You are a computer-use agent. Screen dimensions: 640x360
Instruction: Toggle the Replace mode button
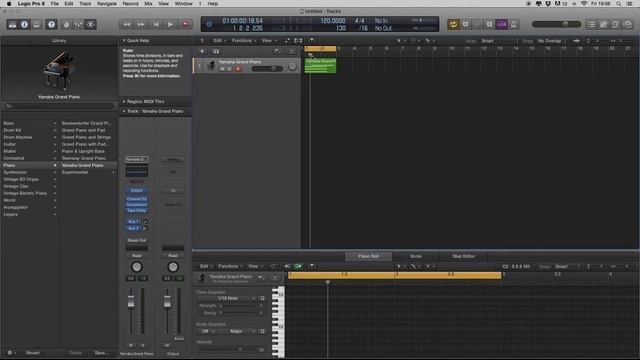pyautogui.click(x=465, y=24)
